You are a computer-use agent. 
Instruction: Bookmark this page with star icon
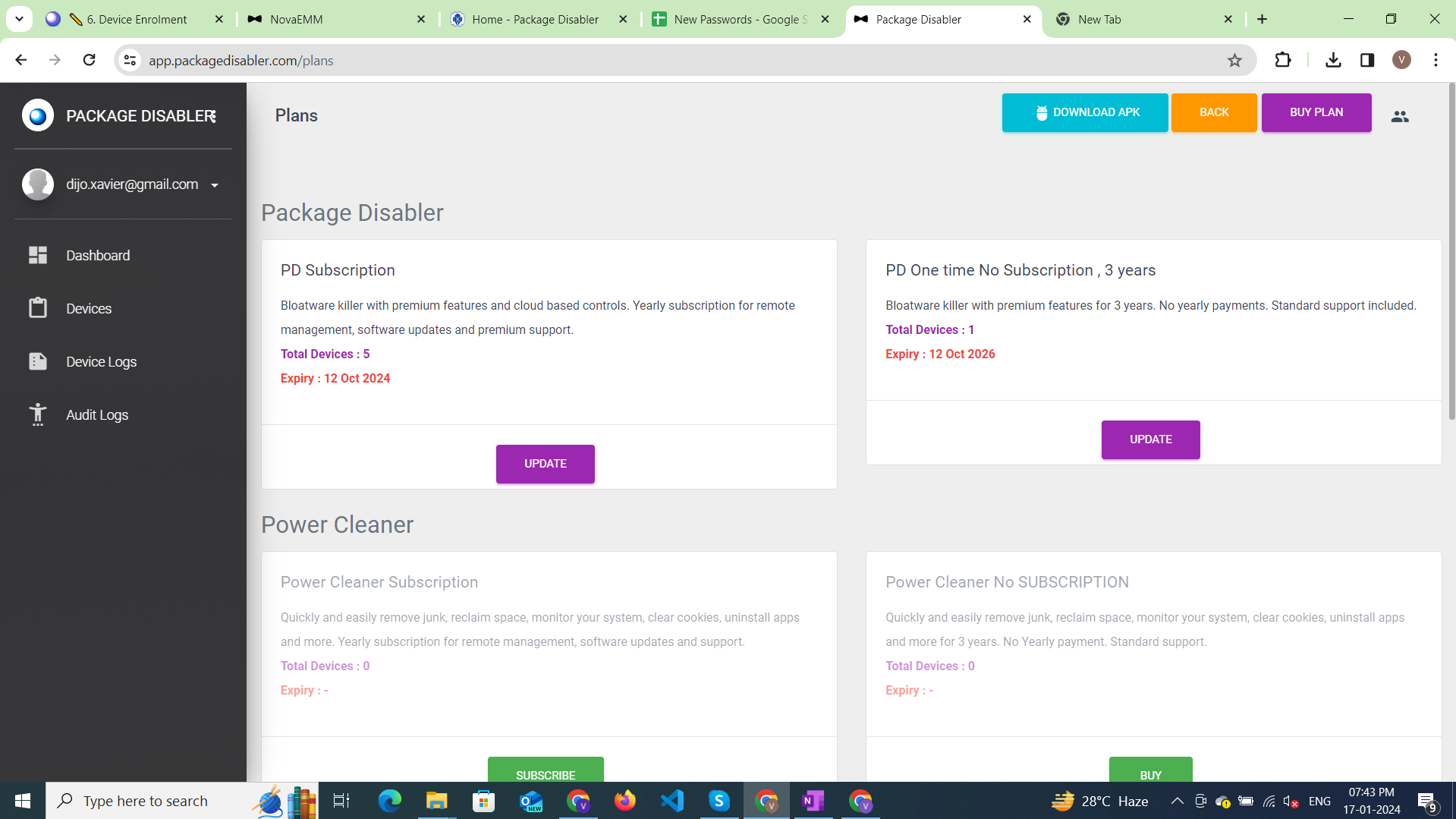coord(1234,61)
